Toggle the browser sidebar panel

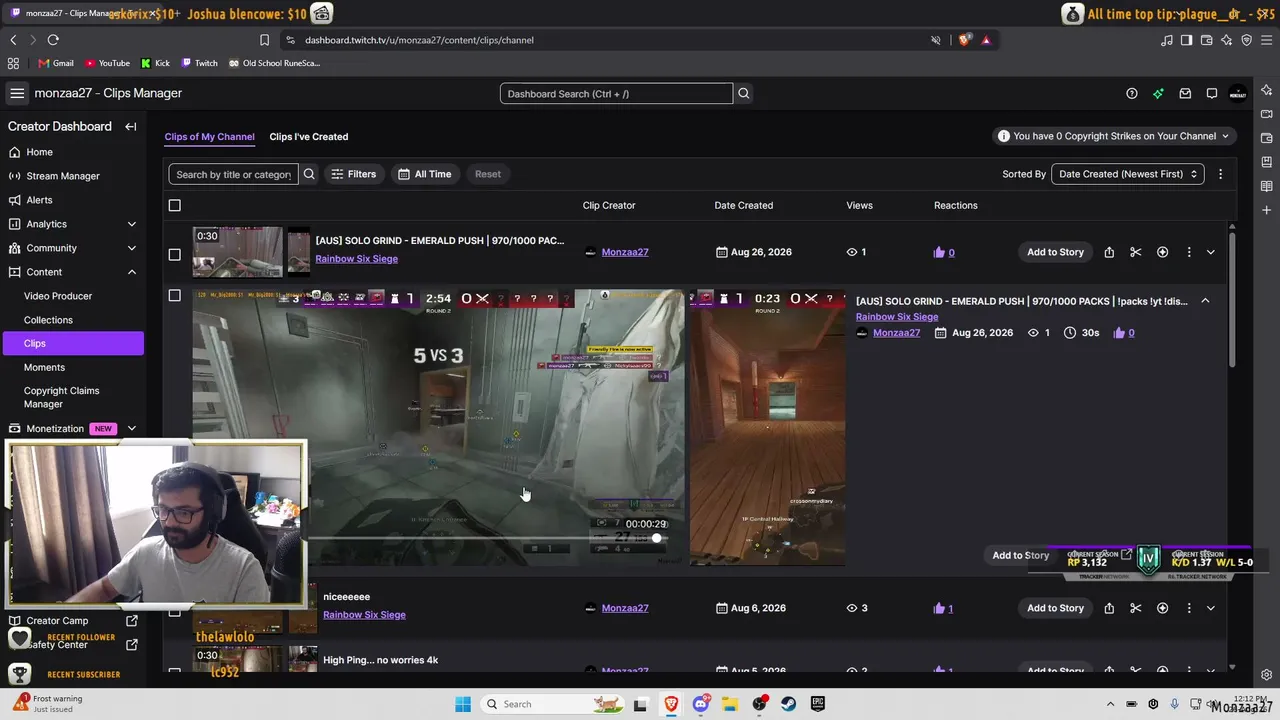click(1186, 40)
